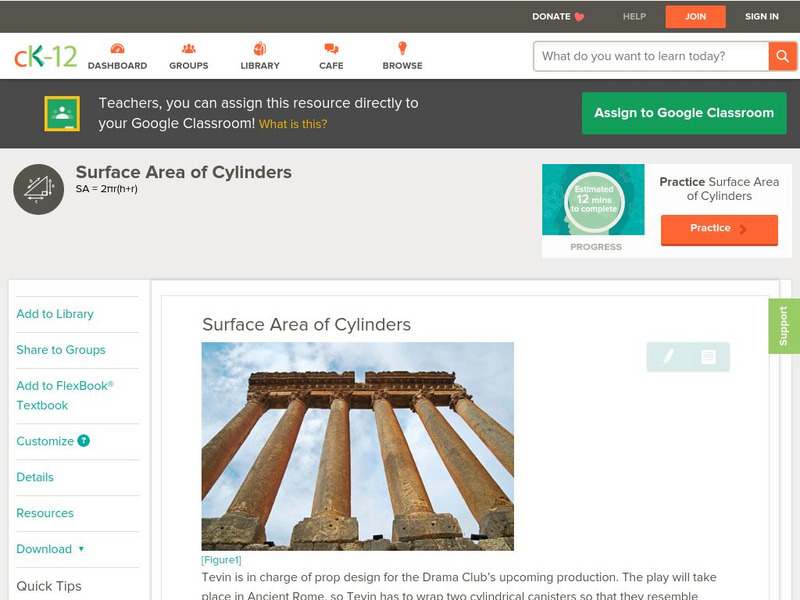Screen dimensions: 800x600
Task: Open the GROUPS menu label
Action: pos(189,66)
